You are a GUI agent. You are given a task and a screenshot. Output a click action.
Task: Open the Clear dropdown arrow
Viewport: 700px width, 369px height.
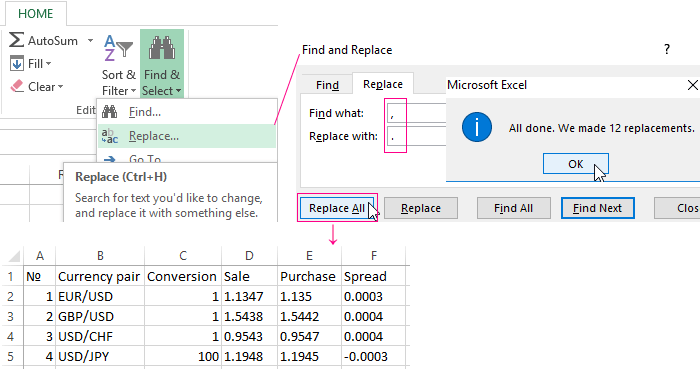[60, 87]
